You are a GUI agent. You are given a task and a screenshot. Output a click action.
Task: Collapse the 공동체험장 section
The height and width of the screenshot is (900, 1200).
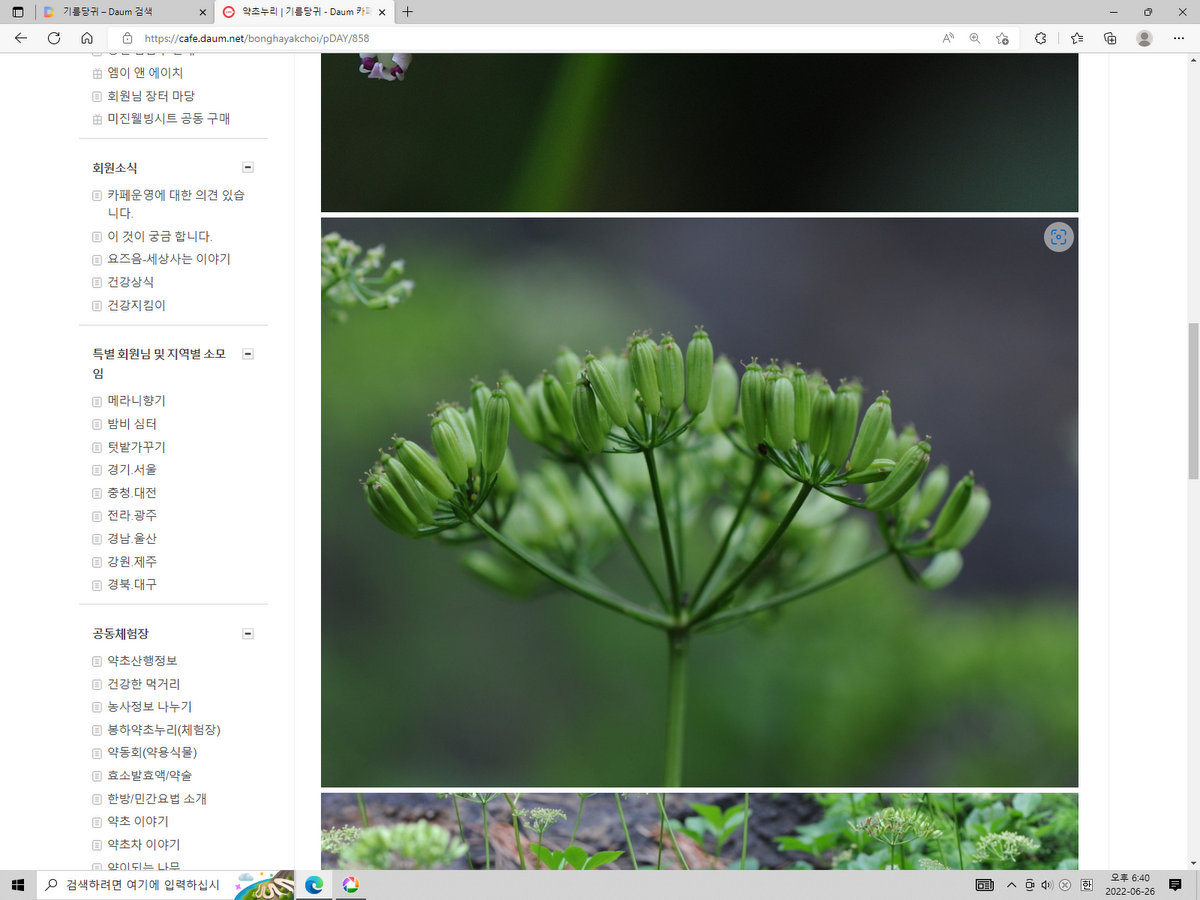[248, 634]
